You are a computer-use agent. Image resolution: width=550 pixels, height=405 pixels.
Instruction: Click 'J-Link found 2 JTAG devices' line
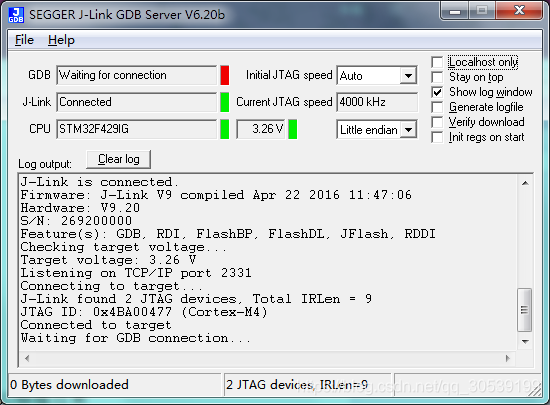pos(196,299)
